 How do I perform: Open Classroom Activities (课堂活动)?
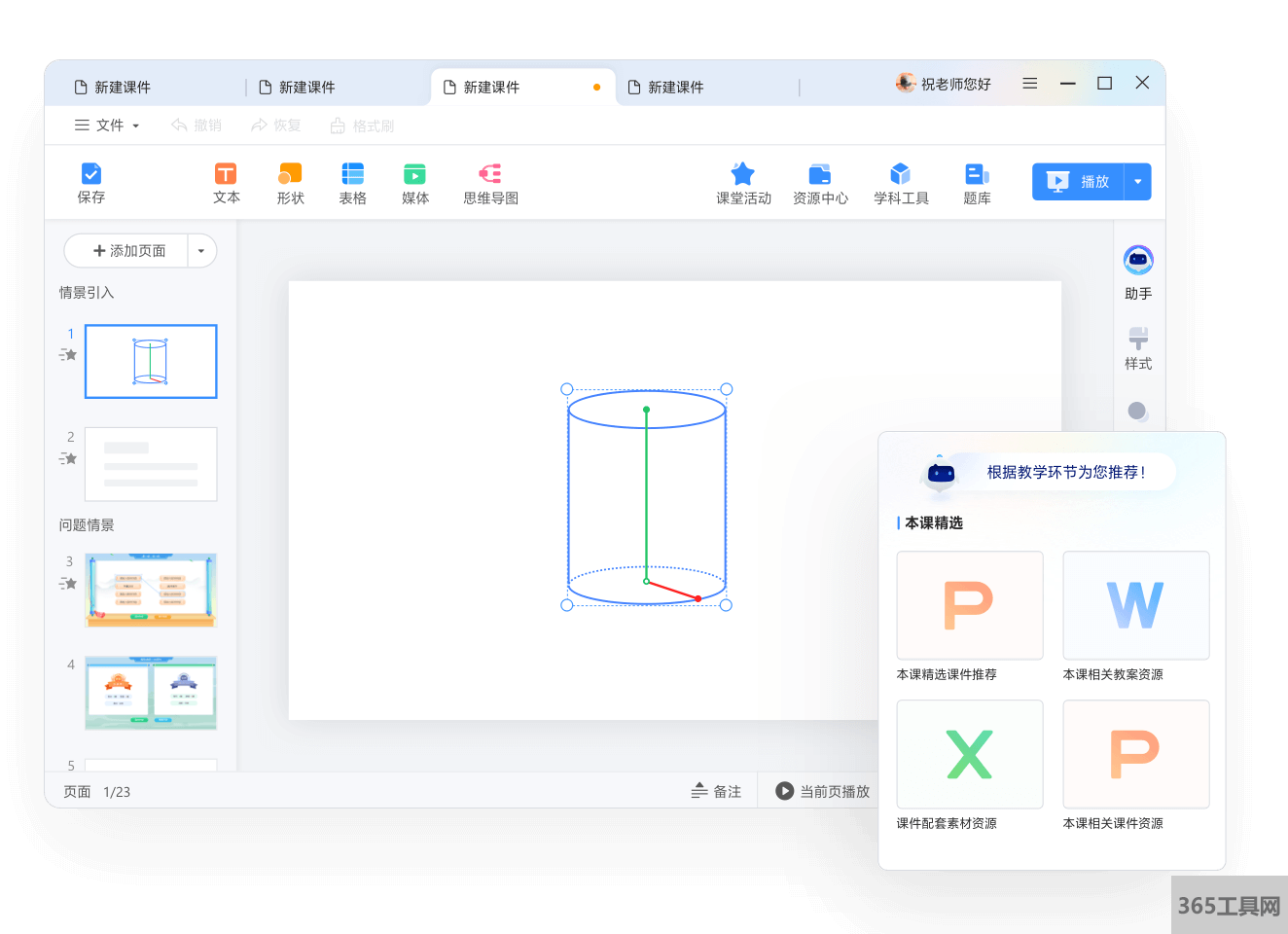743,175
